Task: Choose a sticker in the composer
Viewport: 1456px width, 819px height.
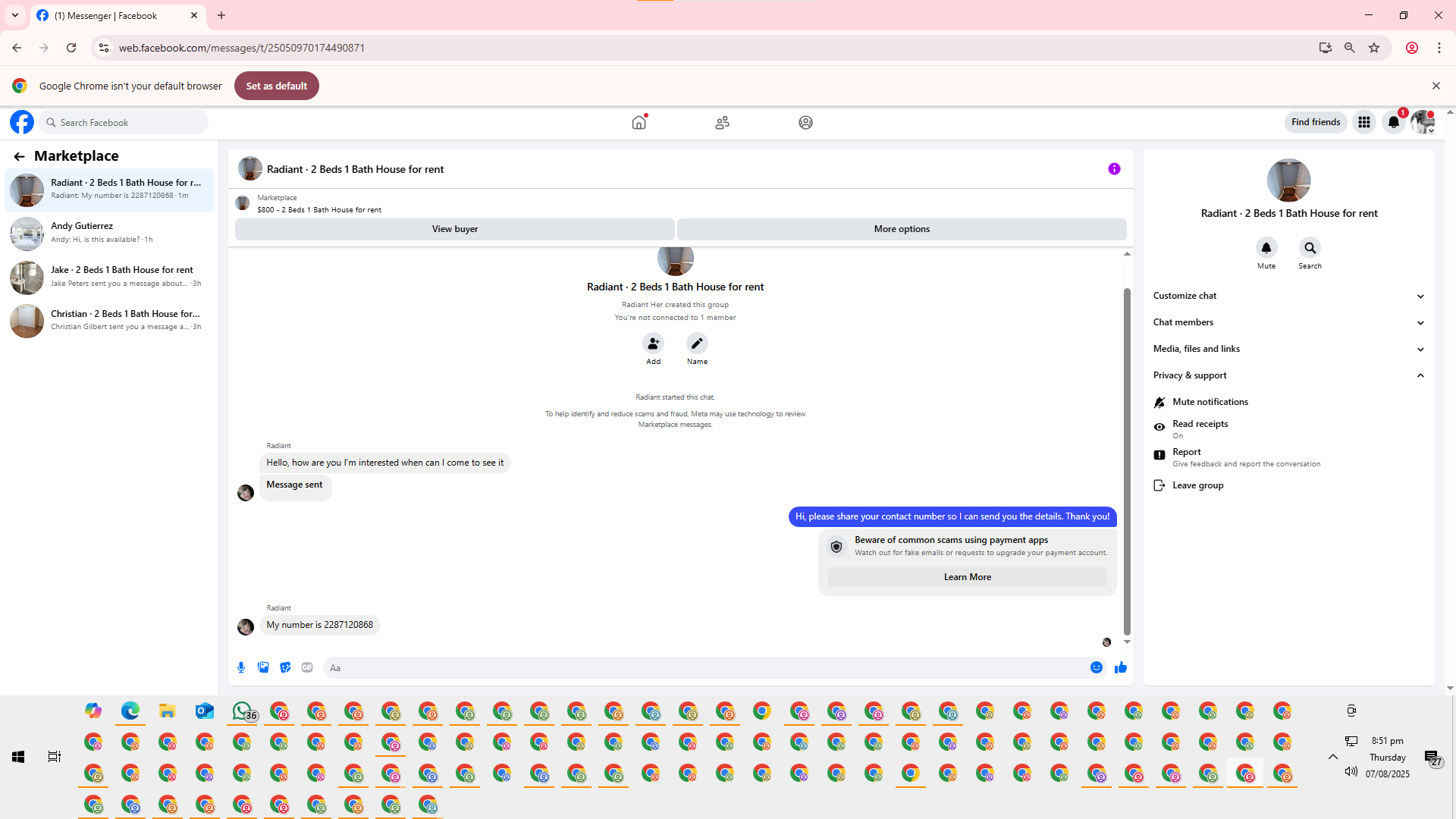Action: pos(285,667)
